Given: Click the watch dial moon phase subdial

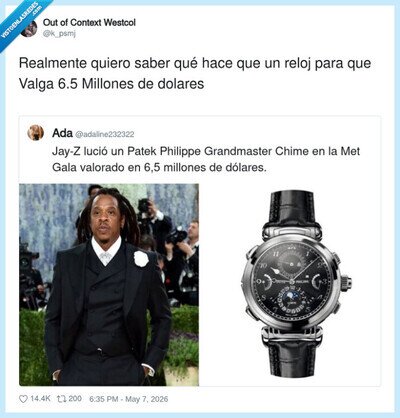Looking at the screenshot, I should pos(288,297).
